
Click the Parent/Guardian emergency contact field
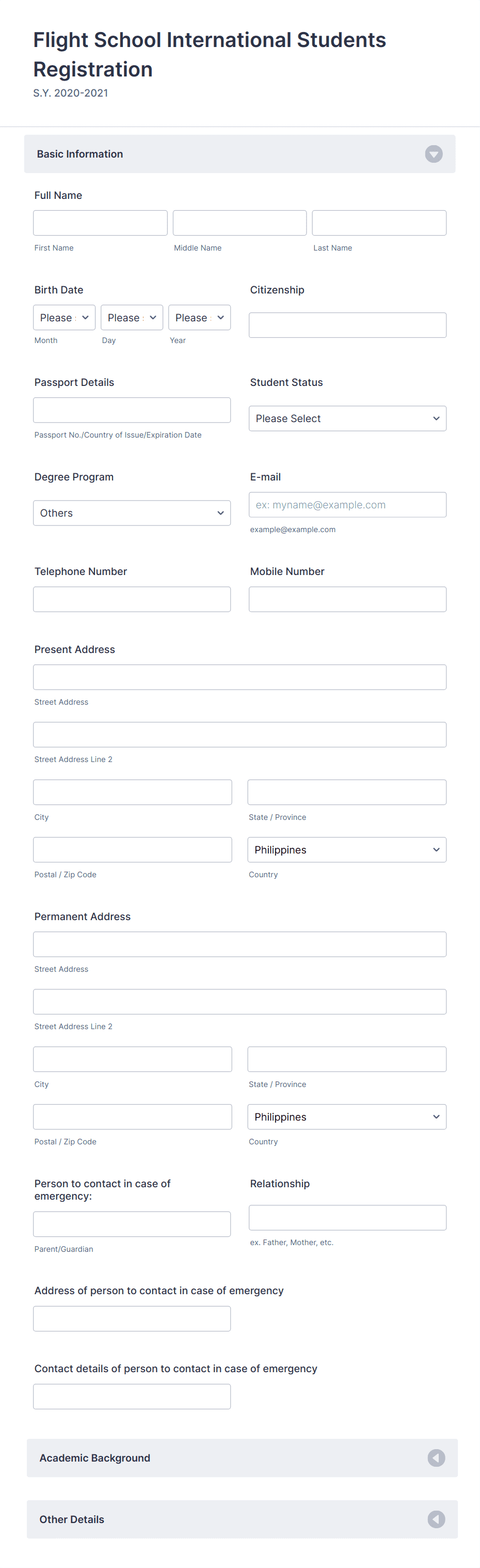click(x=132, y=1223)
